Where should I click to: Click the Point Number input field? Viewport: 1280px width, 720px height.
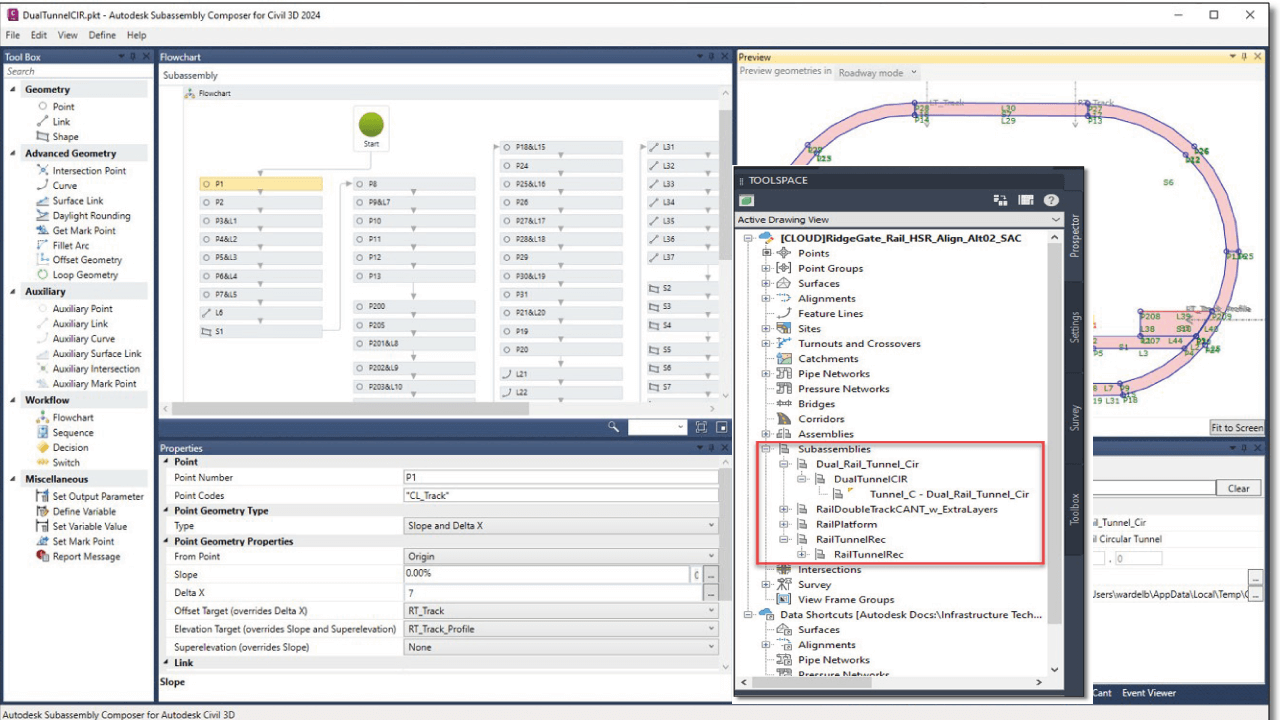561,478
